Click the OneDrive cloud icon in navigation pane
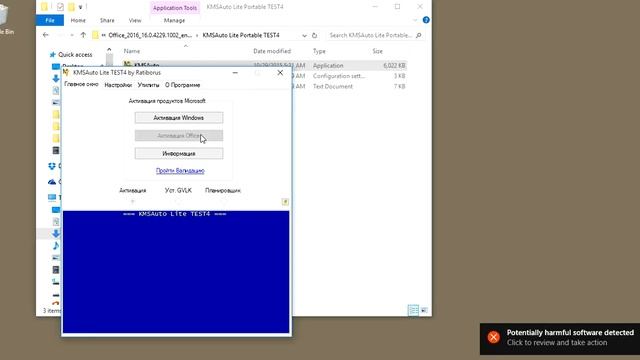The width and height of the screenshot is (640, 360). (x=52, y=182)
